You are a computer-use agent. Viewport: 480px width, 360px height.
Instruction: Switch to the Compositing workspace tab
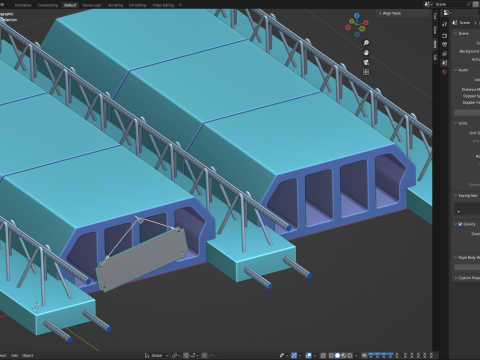point(48,5)
